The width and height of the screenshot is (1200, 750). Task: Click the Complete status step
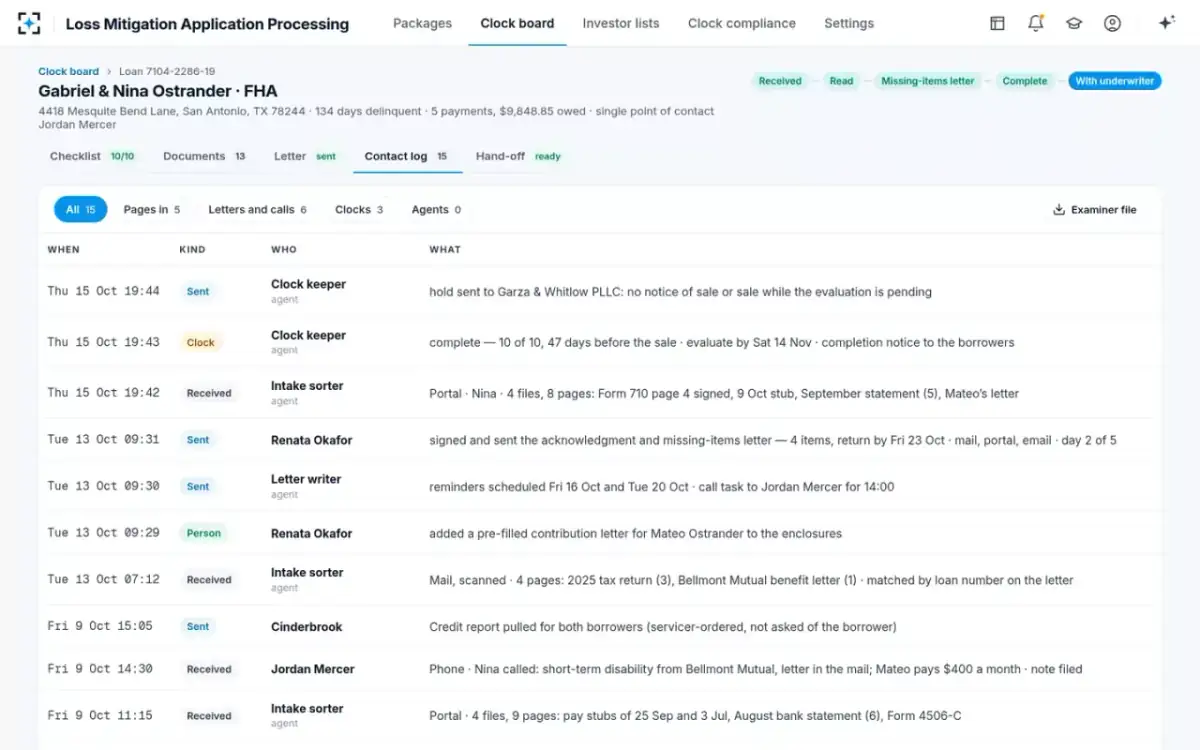pyautogui.click(x=1025, y=81)
